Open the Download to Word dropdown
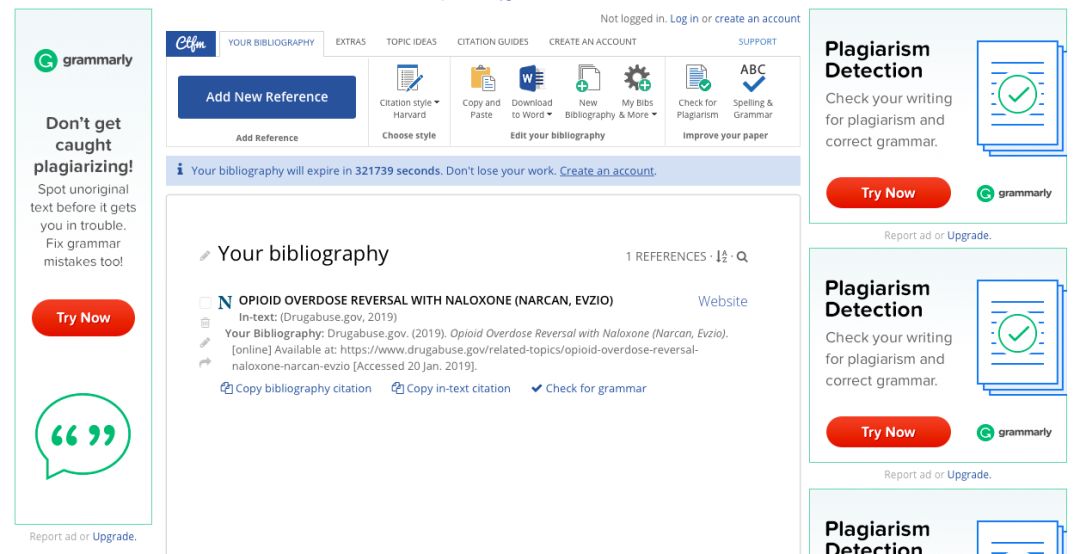This screenshot has width=1080, height=554. (x=532, y=92)
